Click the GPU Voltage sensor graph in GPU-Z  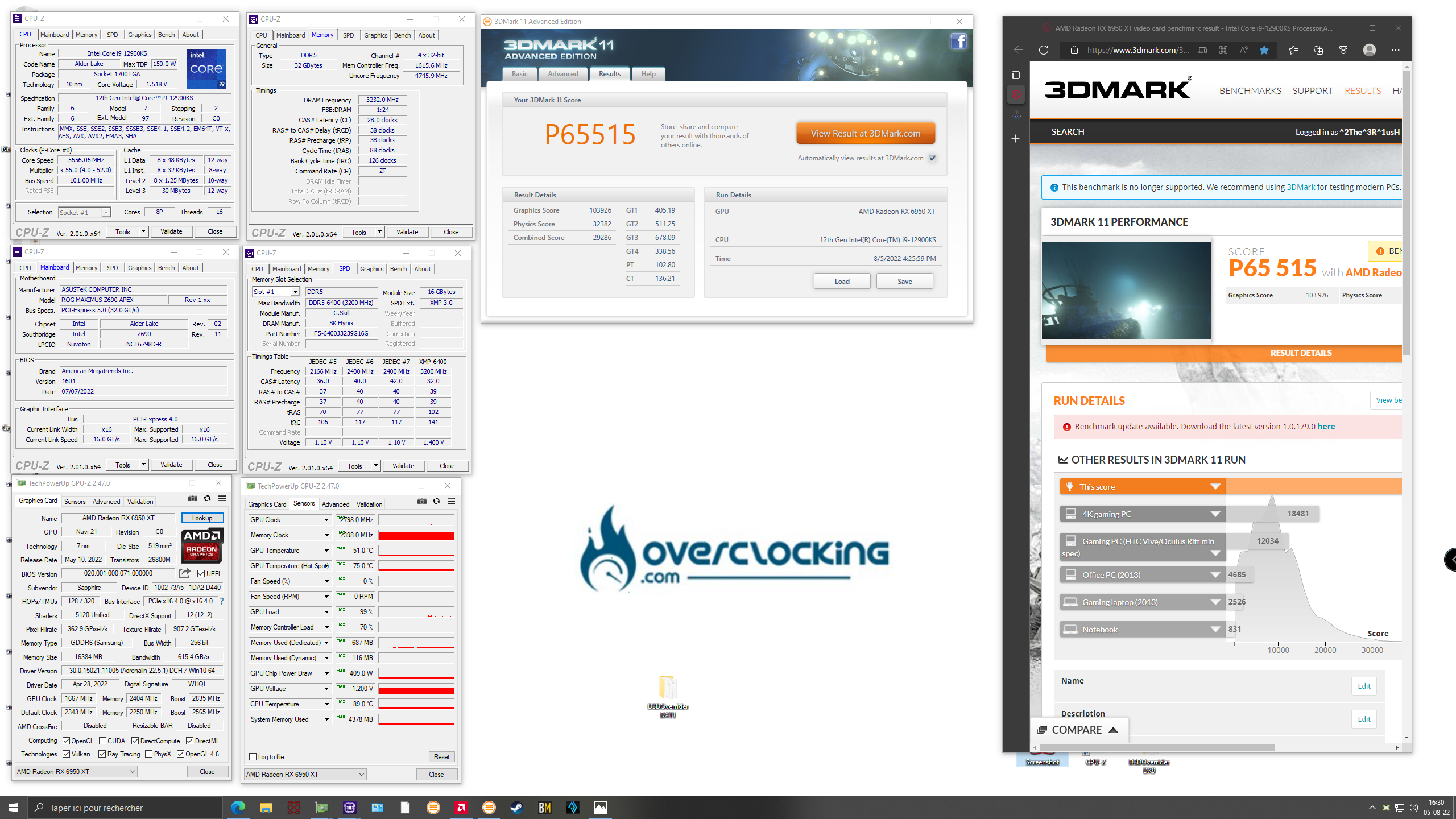(x=416, y=689)
